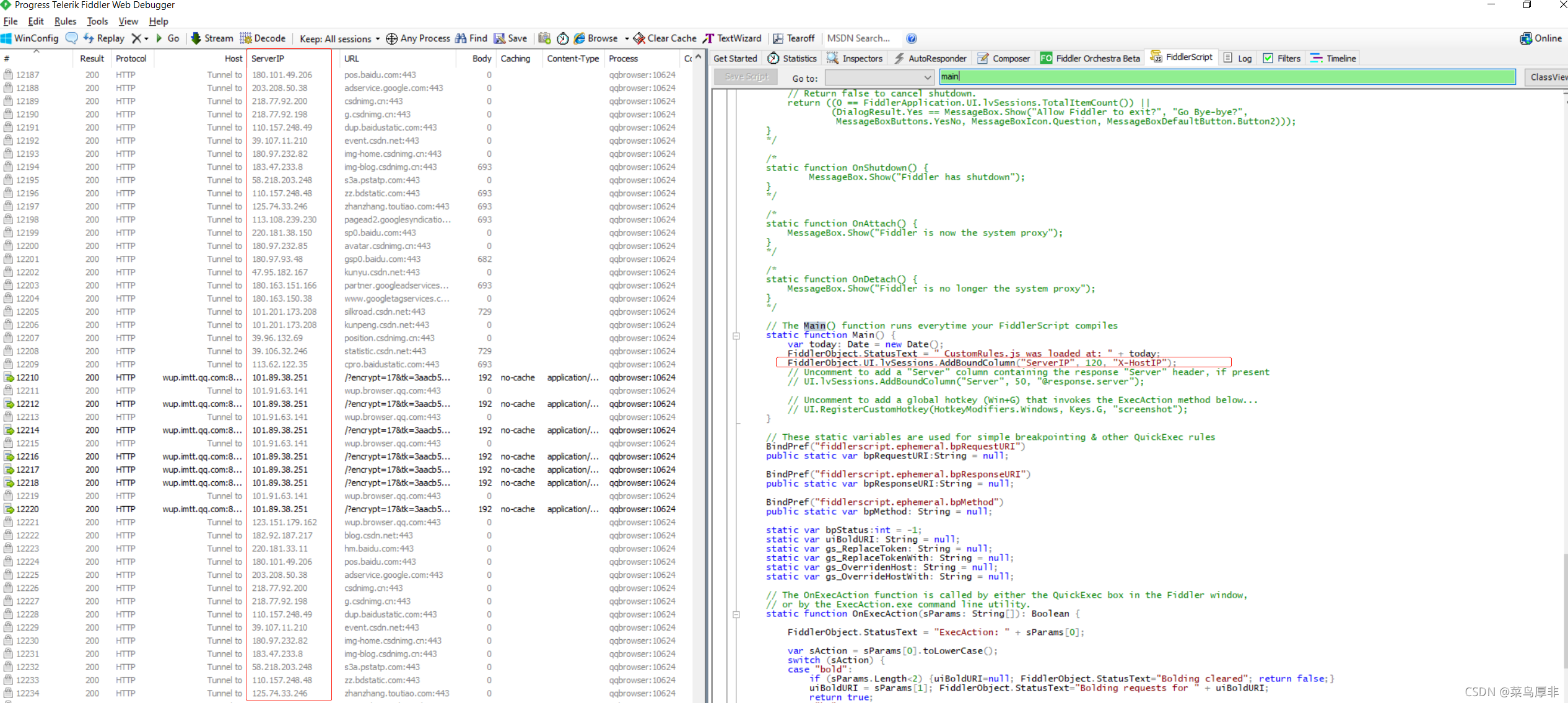Open the Fiddler Orchestra Beta tab

click(x=1091, y=58)
